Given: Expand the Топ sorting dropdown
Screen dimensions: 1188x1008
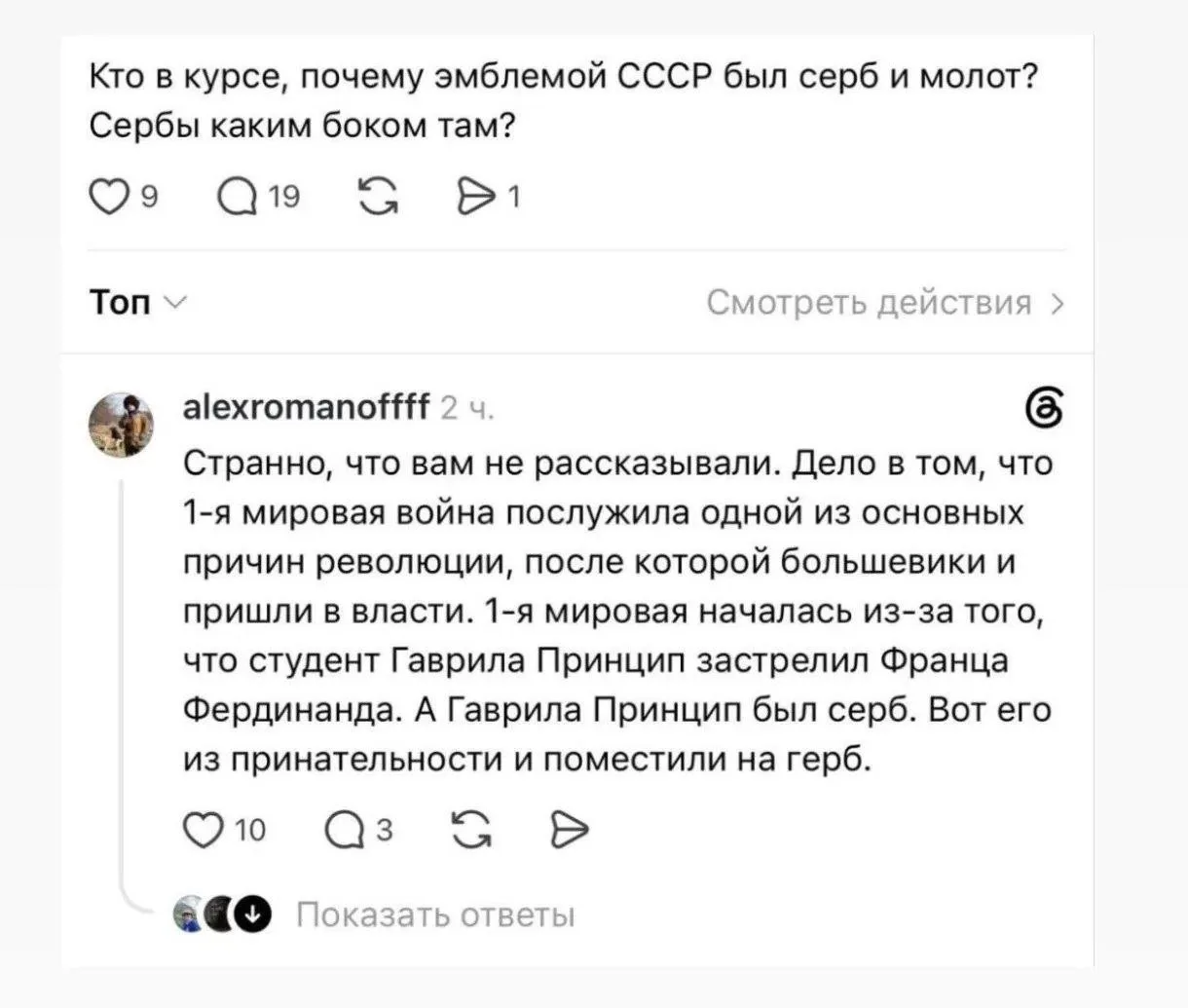Looking at the screenshot, I should (x=135, y=303).
